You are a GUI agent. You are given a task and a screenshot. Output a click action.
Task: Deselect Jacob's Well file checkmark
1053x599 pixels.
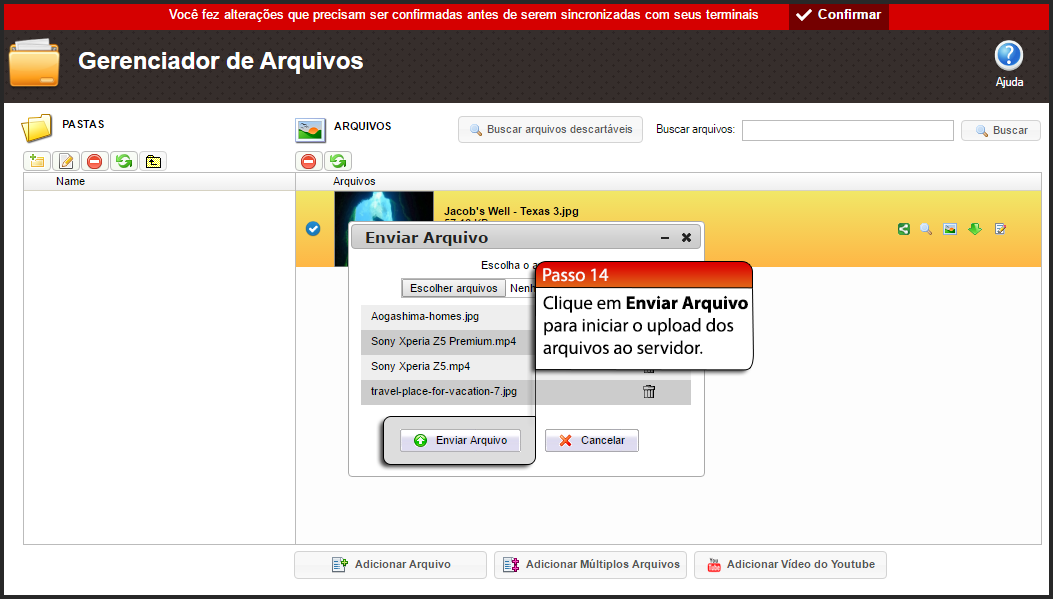coord(313,228)
